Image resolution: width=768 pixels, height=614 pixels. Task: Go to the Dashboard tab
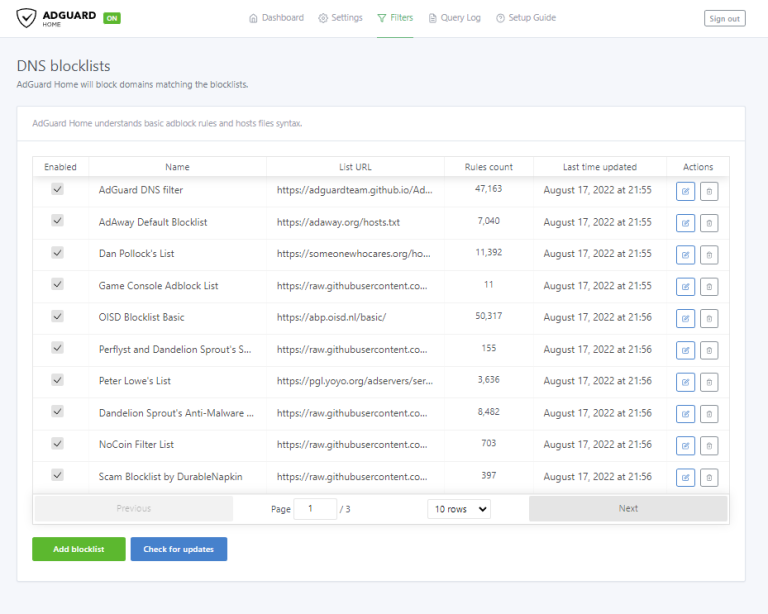point(276,18)
